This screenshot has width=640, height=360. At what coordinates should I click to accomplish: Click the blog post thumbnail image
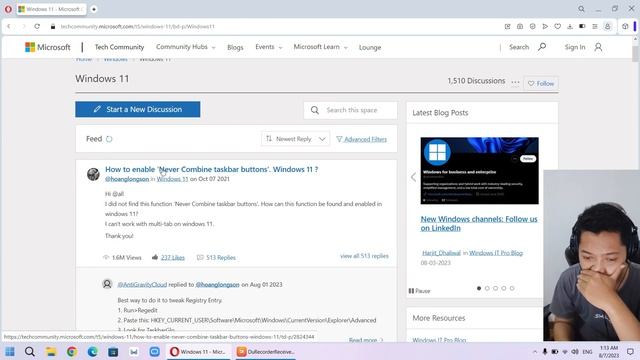[x=480, y=171]
